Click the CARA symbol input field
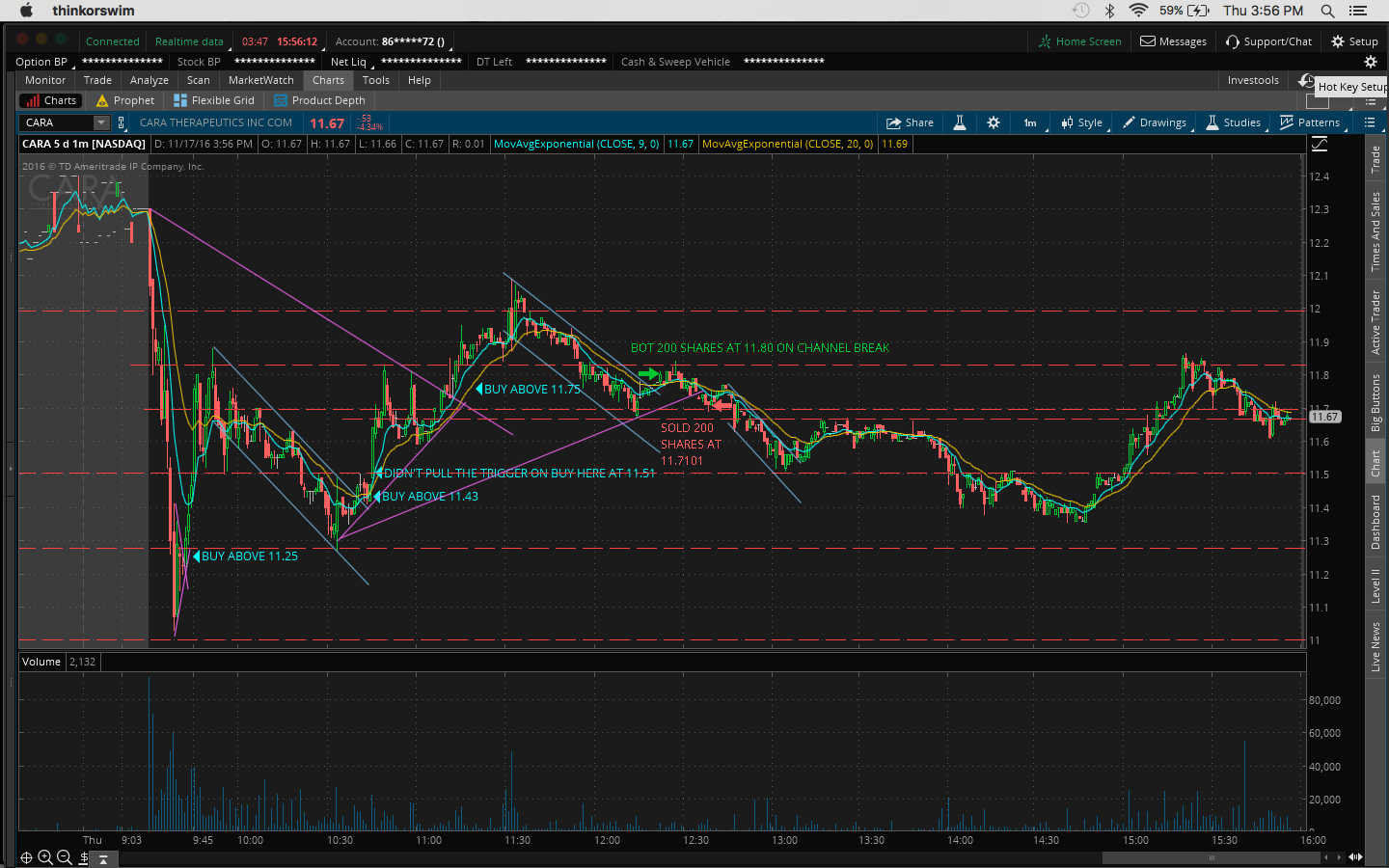 coord(56,122)
